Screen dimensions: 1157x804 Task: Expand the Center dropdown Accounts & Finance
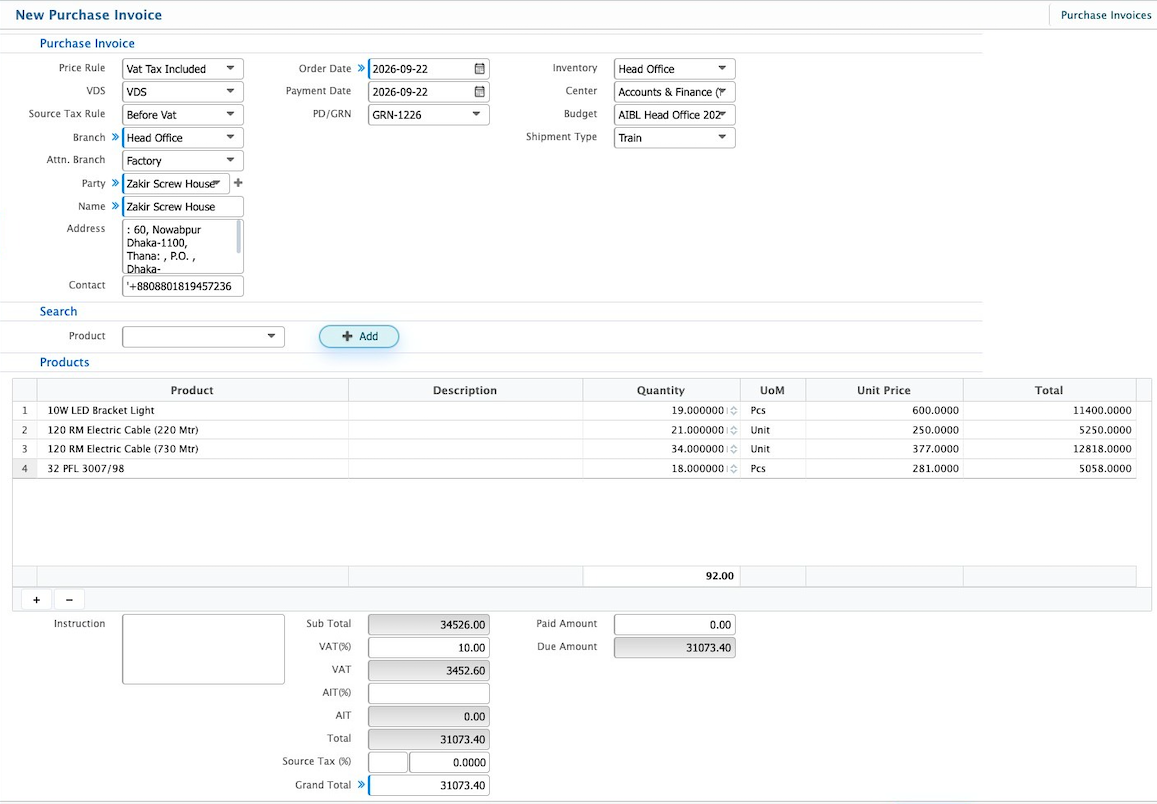674,91
